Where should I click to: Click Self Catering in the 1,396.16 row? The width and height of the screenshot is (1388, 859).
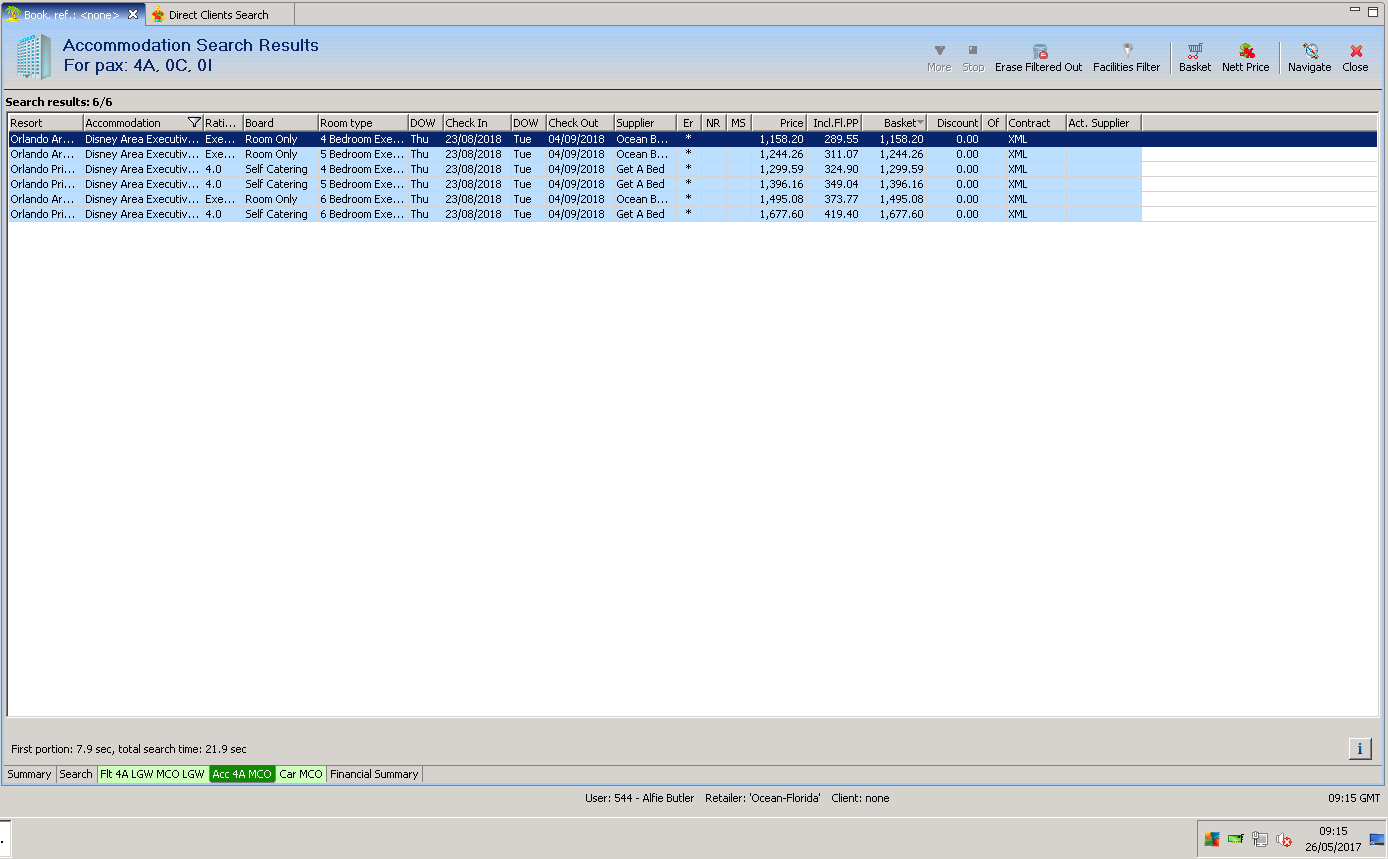276,184
